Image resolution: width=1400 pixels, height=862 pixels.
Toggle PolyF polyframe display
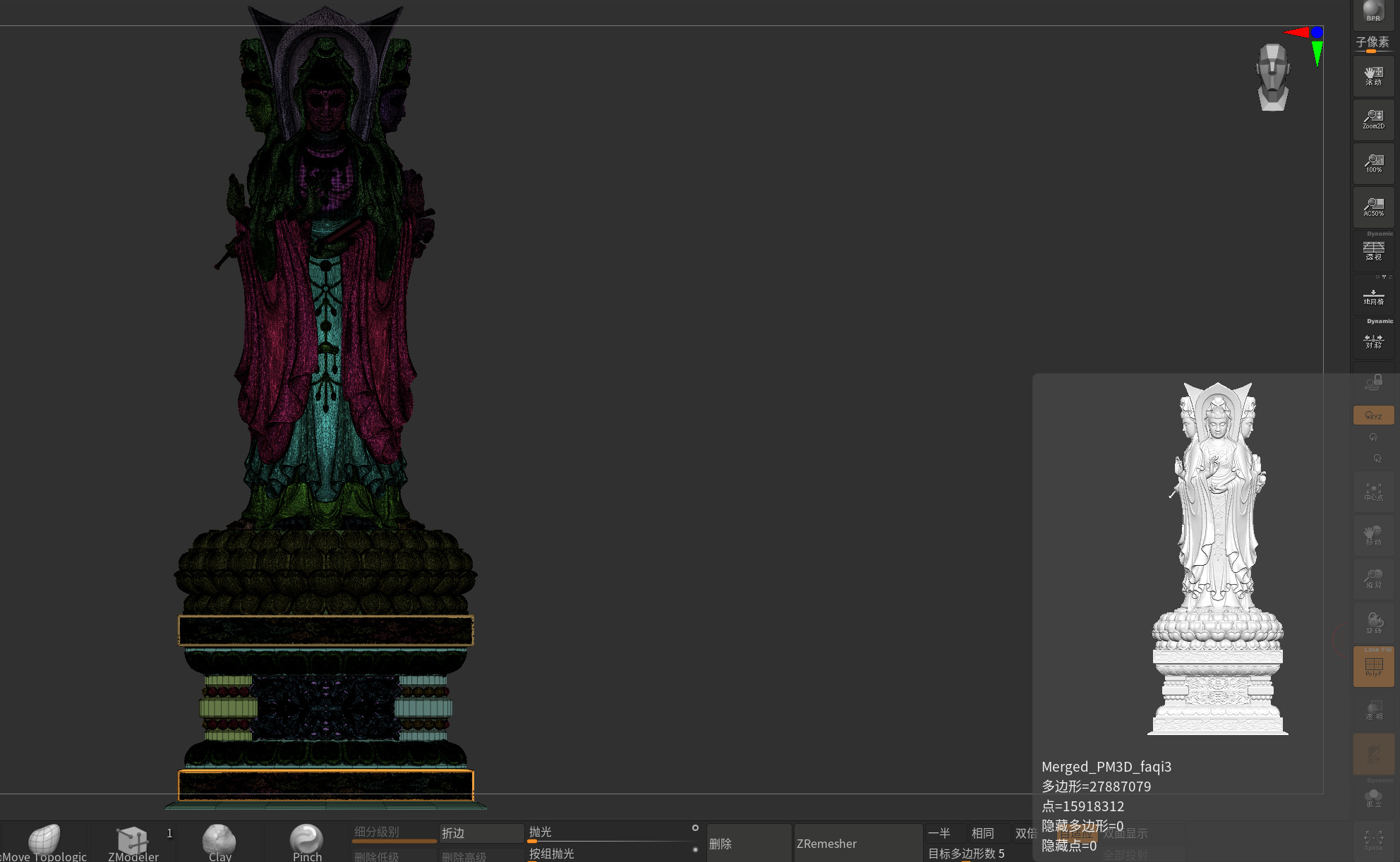click(1373, 667)
